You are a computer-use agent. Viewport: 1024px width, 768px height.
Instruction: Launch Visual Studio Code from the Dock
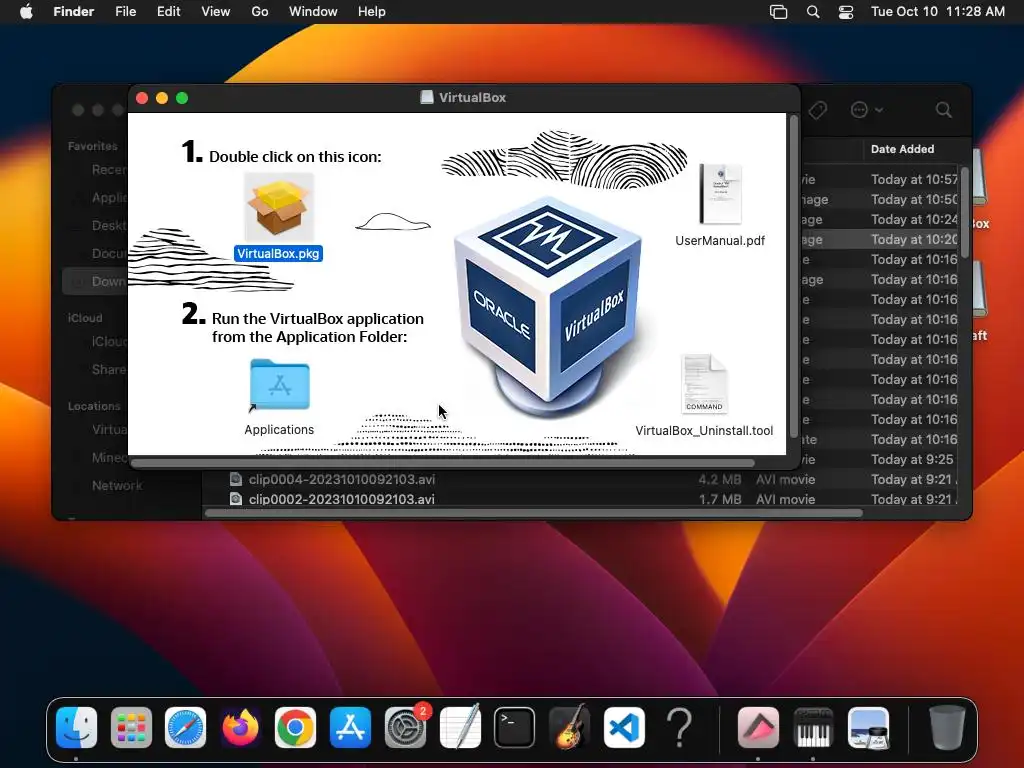pos(624,728)
